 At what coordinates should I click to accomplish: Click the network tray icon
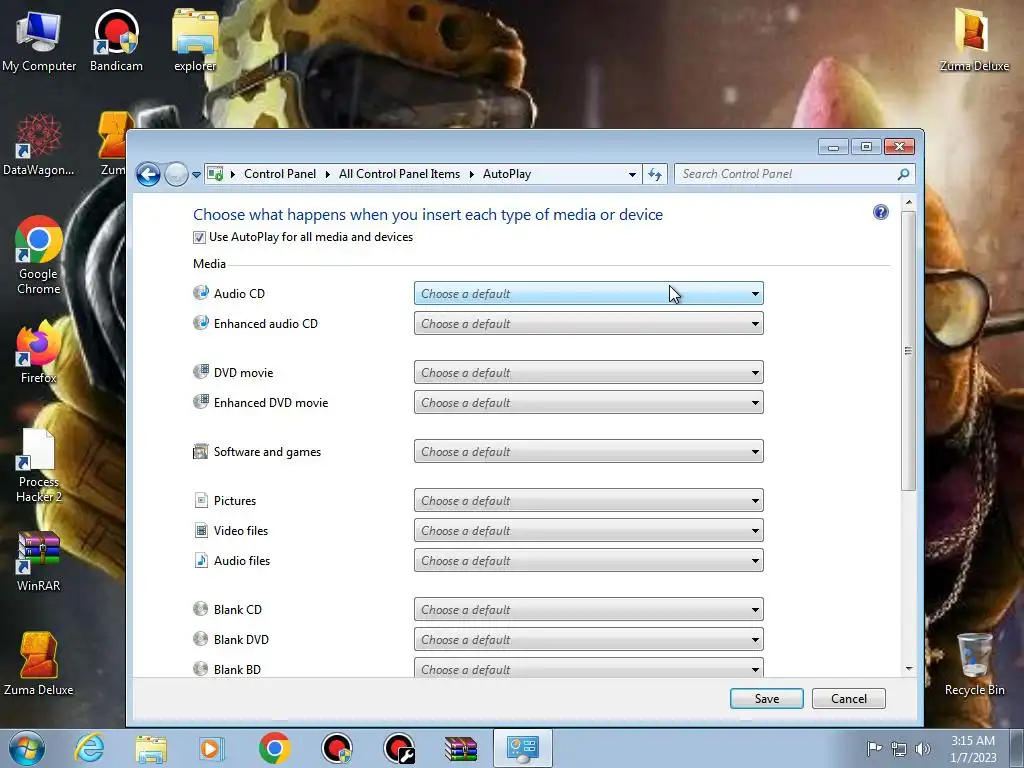click(899, 749)
